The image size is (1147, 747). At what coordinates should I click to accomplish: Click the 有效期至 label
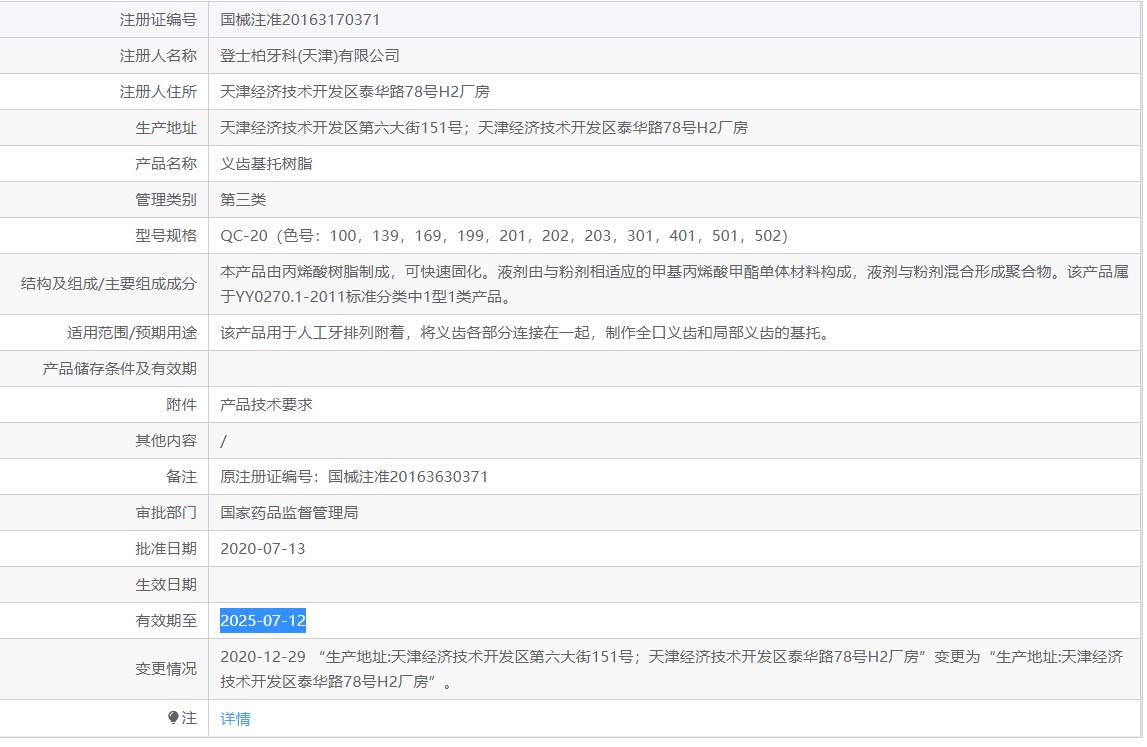point(166,620)
